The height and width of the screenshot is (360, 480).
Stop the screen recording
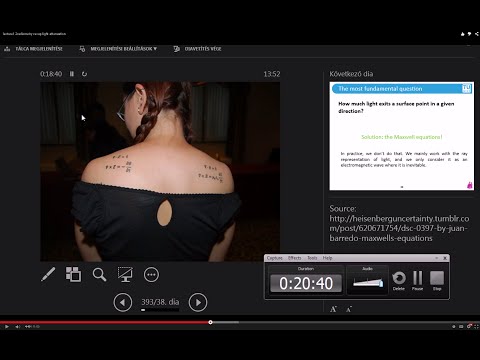(437, 281)
